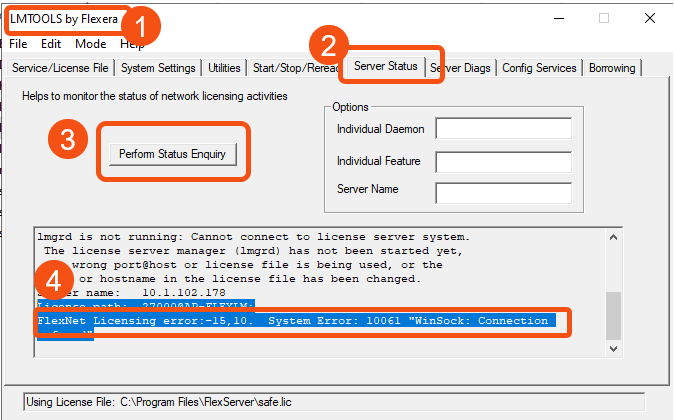Click the 'Using License File' status bar text

(x=159, y=402)
